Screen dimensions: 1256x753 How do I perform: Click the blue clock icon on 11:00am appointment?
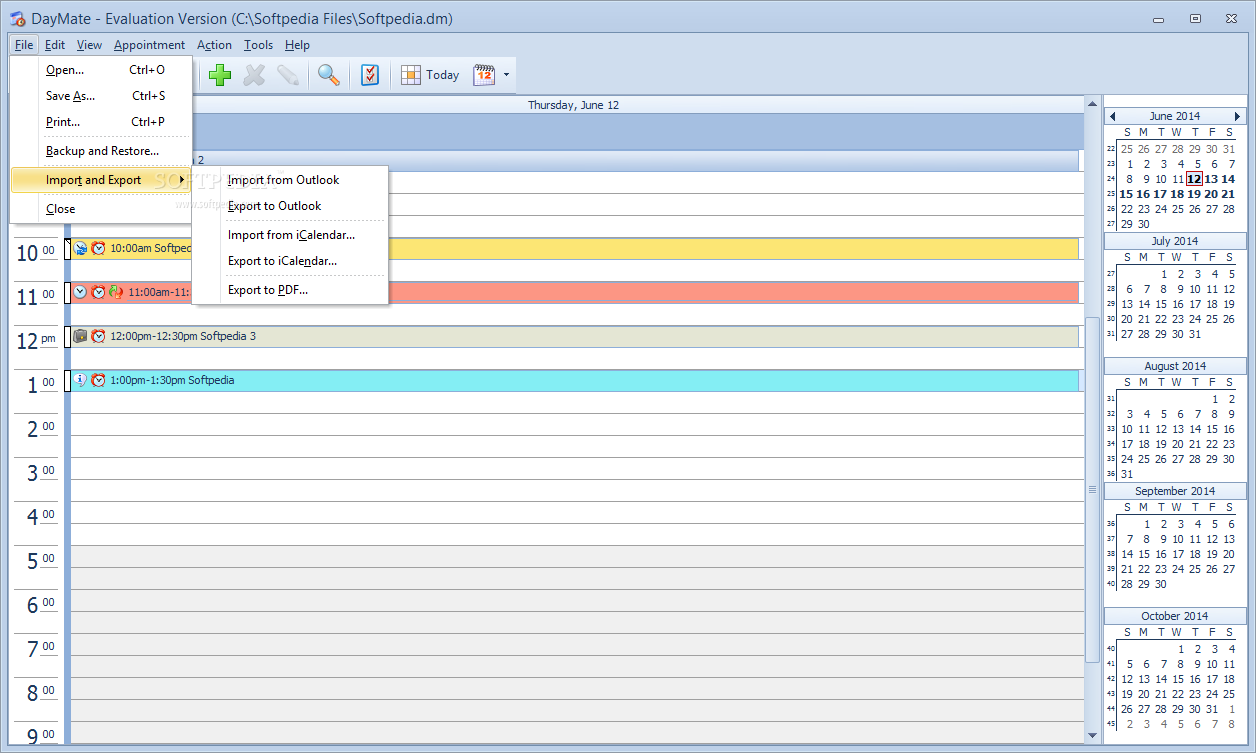pos(80,292)
